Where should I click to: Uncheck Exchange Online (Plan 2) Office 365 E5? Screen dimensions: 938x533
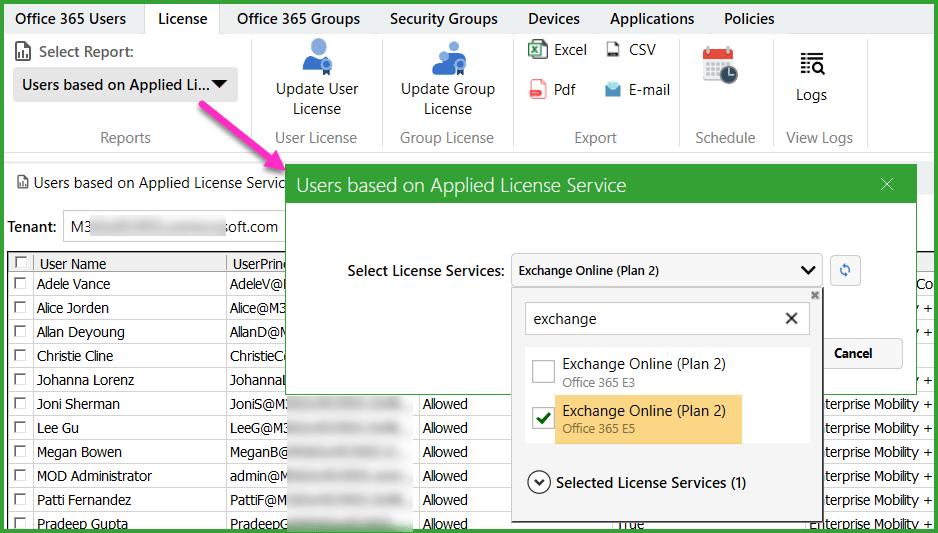(543, 419)
